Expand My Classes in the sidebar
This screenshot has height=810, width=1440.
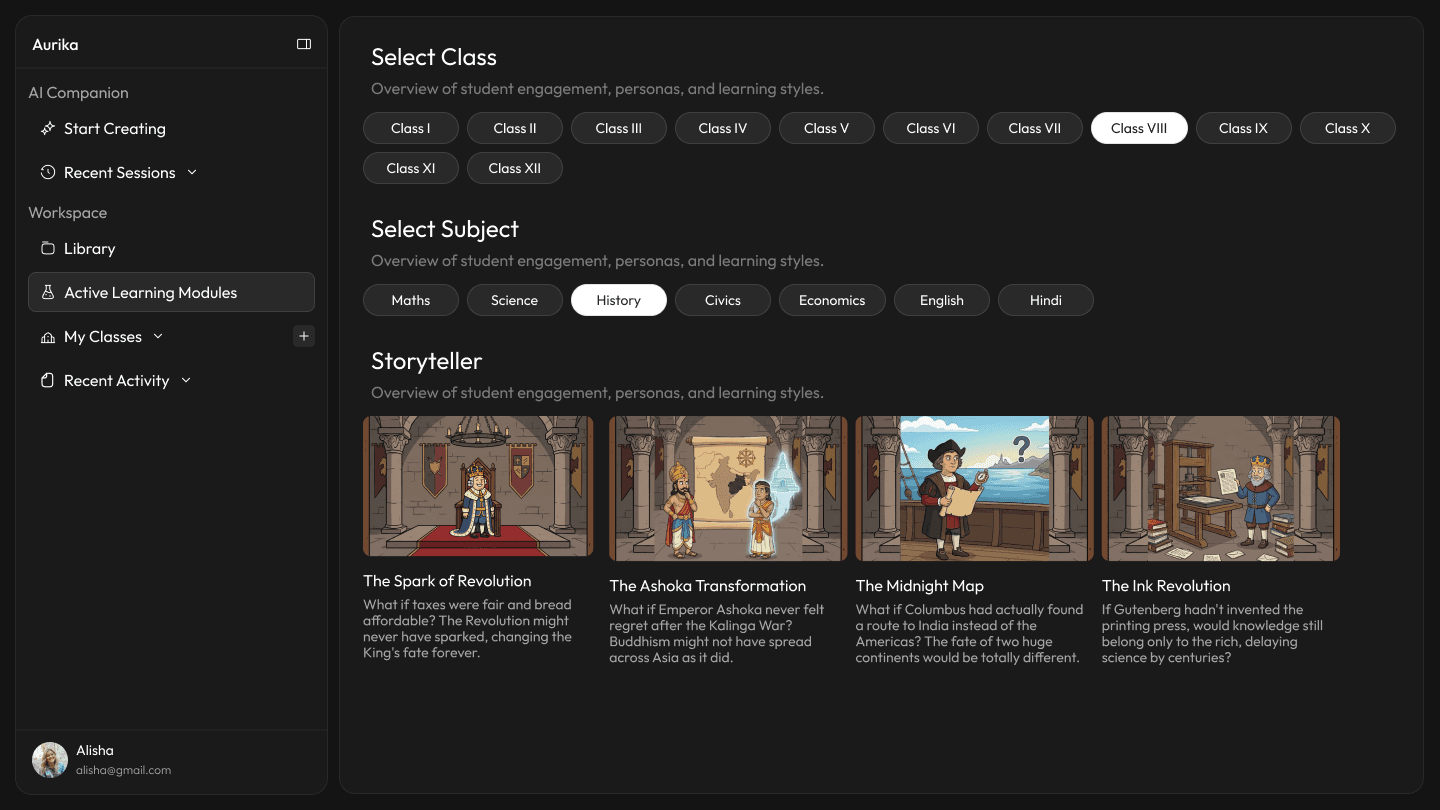(158, 336)
